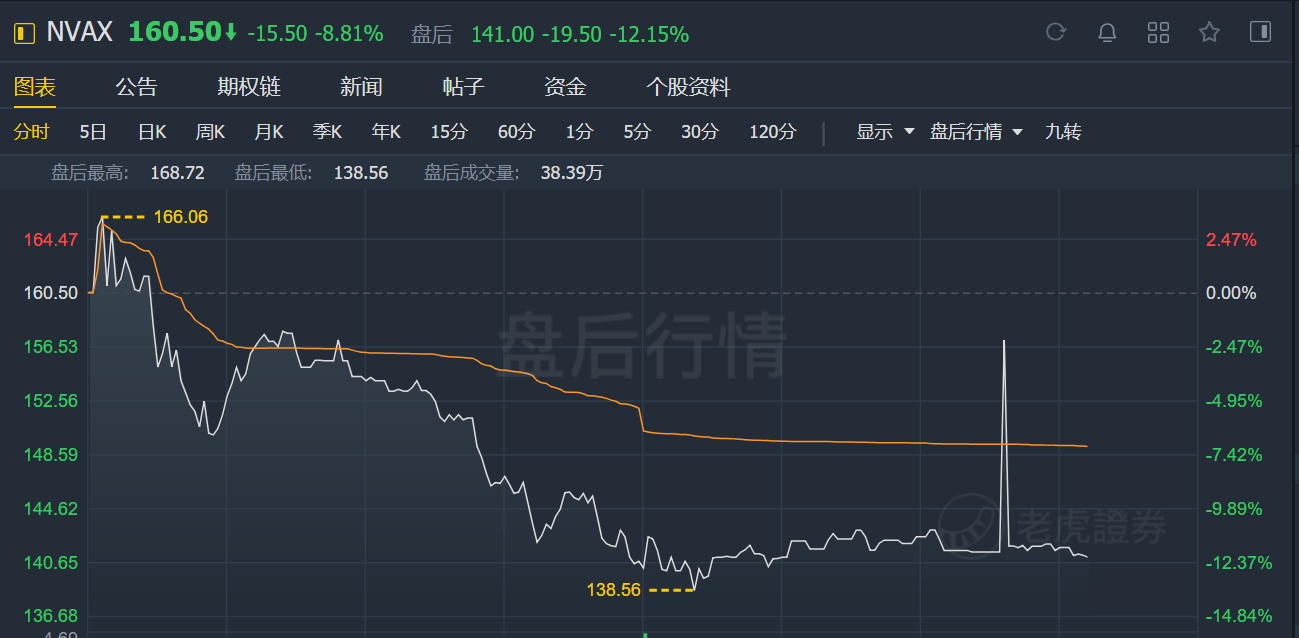Select the 1分 chart interval
This screenshot has width=1299, height=638.
pyautogui.click(x=579, y=132)
